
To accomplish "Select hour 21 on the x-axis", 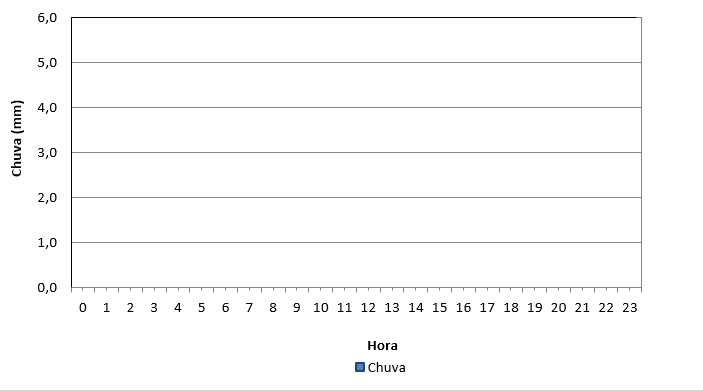I will tap(582, 308).
